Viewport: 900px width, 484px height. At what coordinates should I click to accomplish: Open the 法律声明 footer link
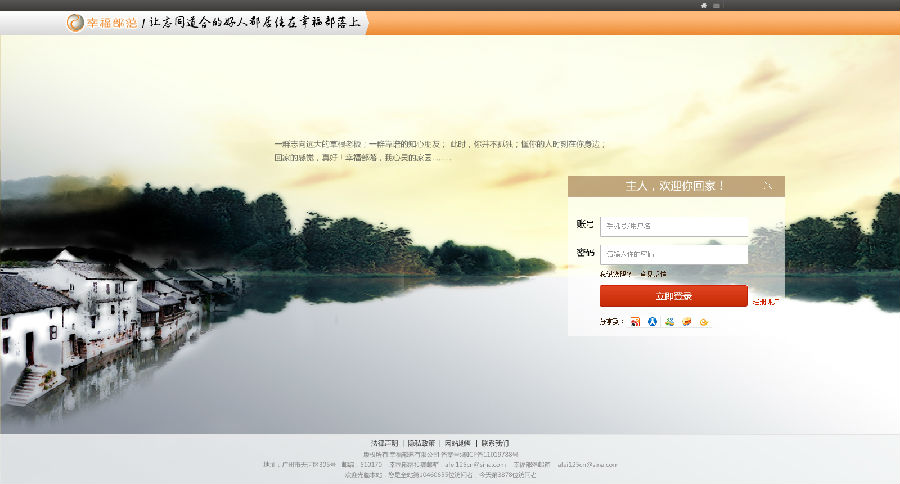384,442
